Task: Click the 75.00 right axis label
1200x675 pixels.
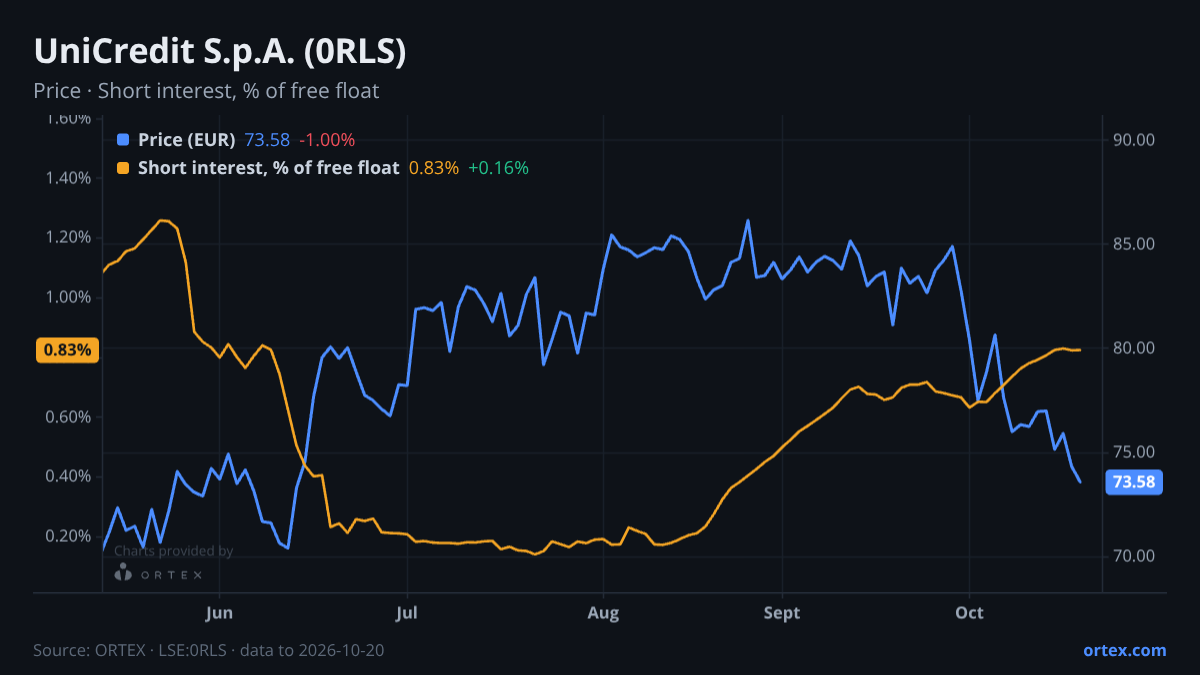Action: 1134,452
